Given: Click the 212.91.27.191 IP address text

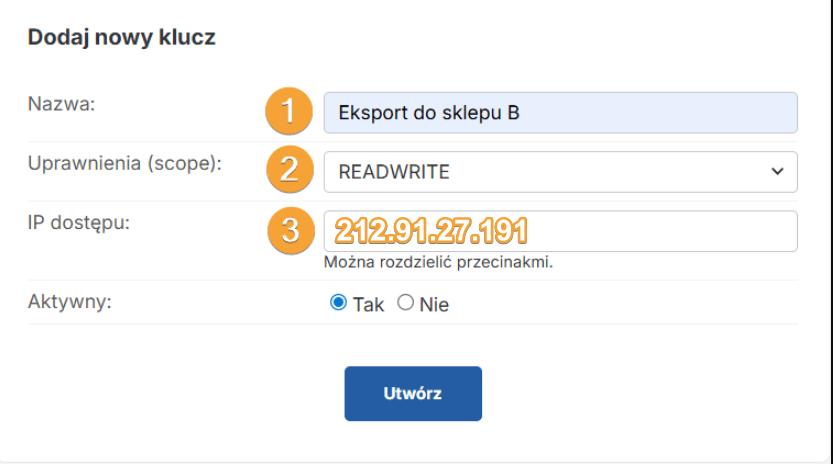Looking at the screenshot, I should [x=431, y=231].
